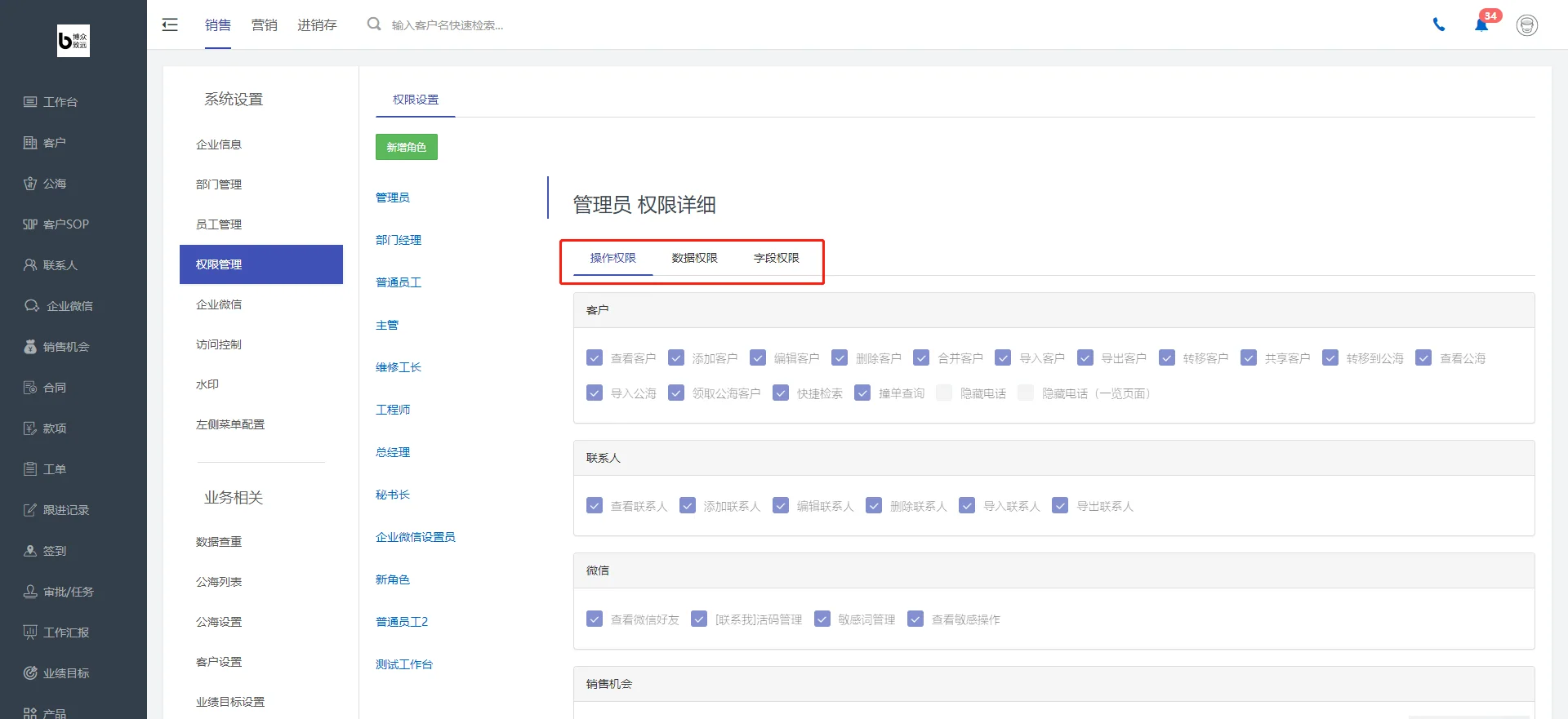Viewport: 1568px width, 719px height.
Task: Open notifications bell with 34 badge
Action: tap(1481, 24)
